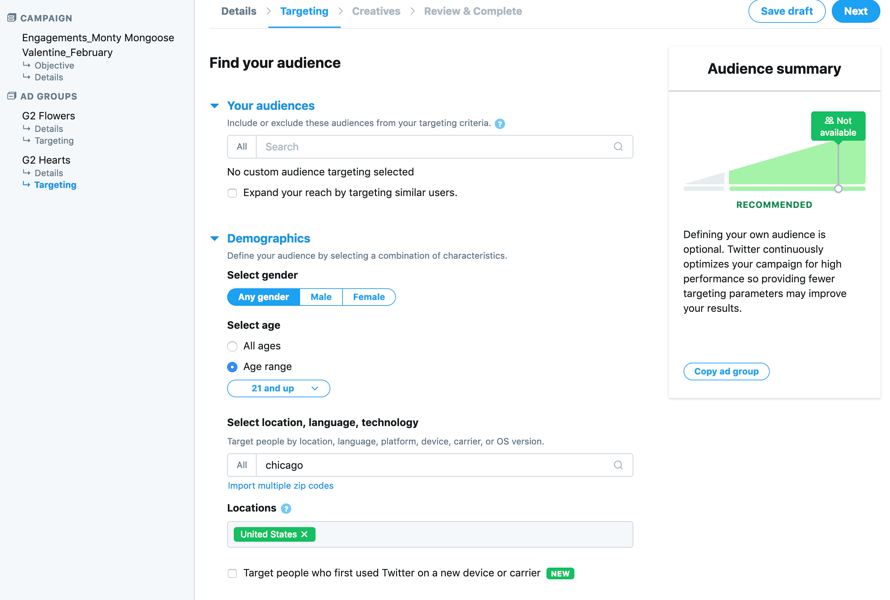The height and width of the screenshot is (600, 890).
Task: Click the Locations help question mark icon
Action: pyautogui.click(x=286, y=509)
